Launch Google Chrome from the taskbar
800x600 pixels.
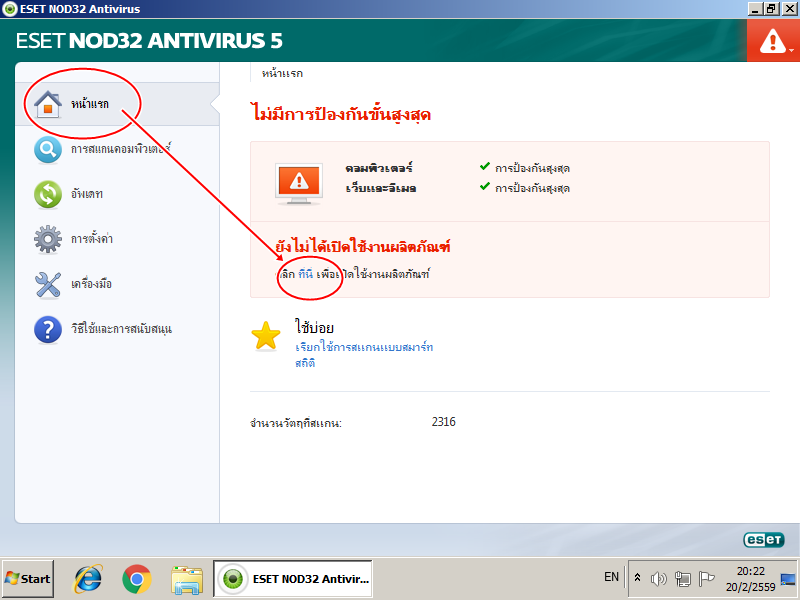point(137,579)
